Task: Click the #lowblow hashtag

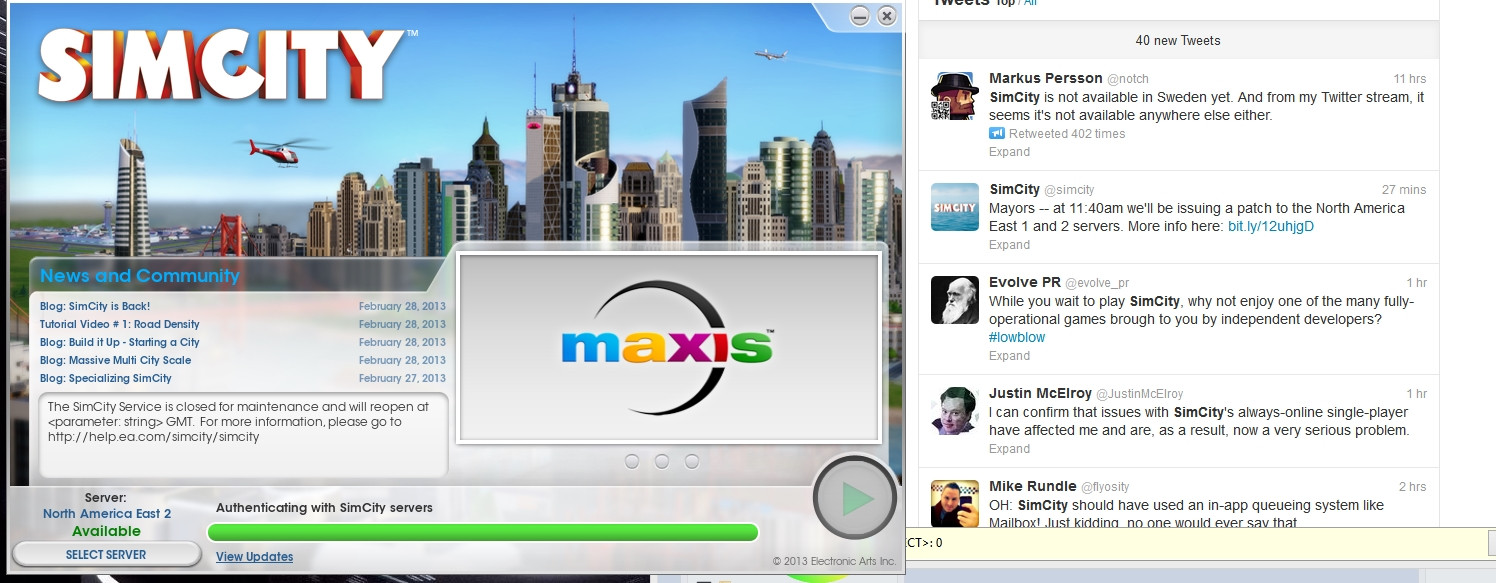Action: tap(1017, 337)
